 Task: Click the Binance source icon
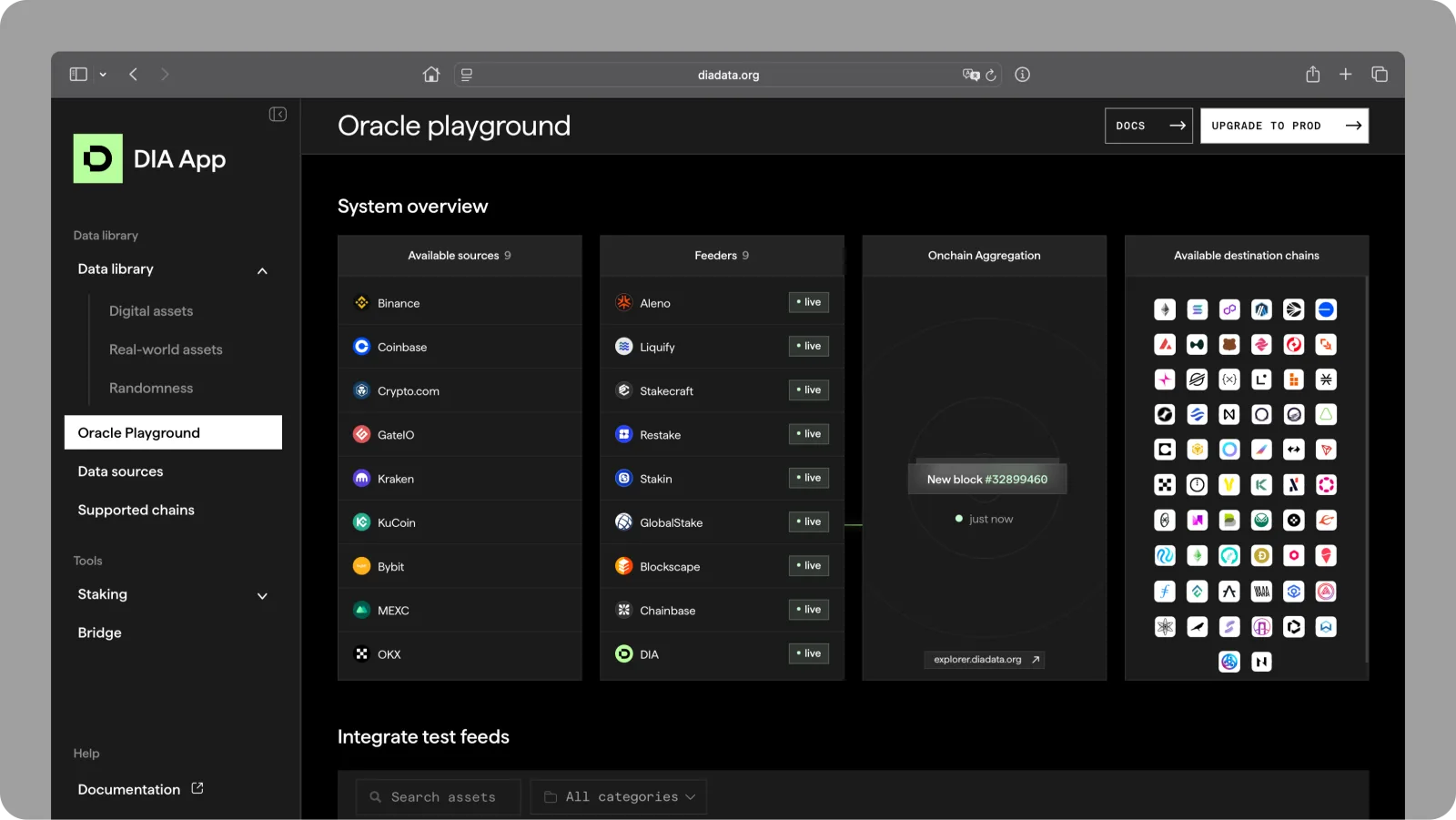click(361, 303)
